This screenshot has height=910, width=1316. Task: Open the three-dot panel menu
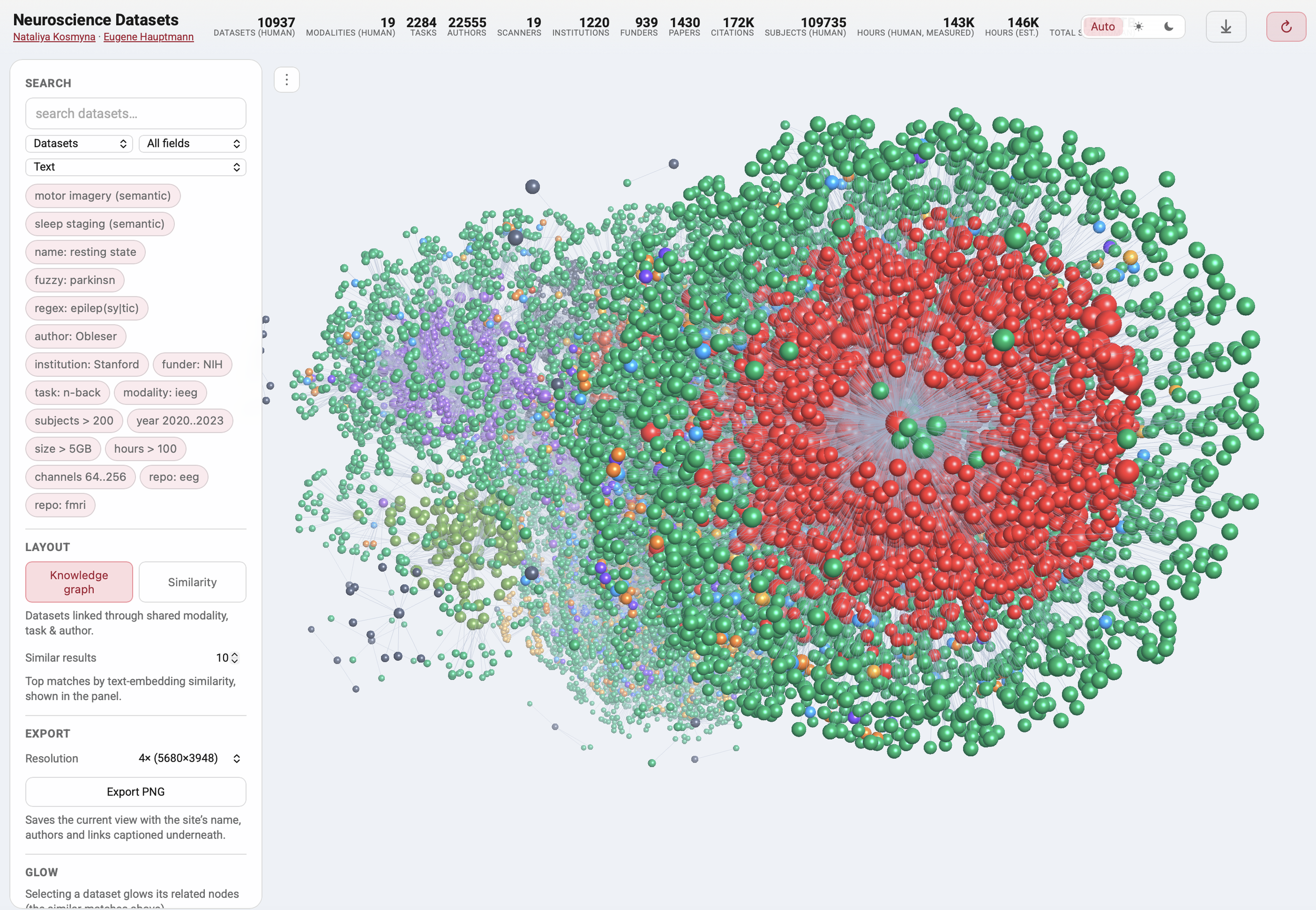point(287,80)
